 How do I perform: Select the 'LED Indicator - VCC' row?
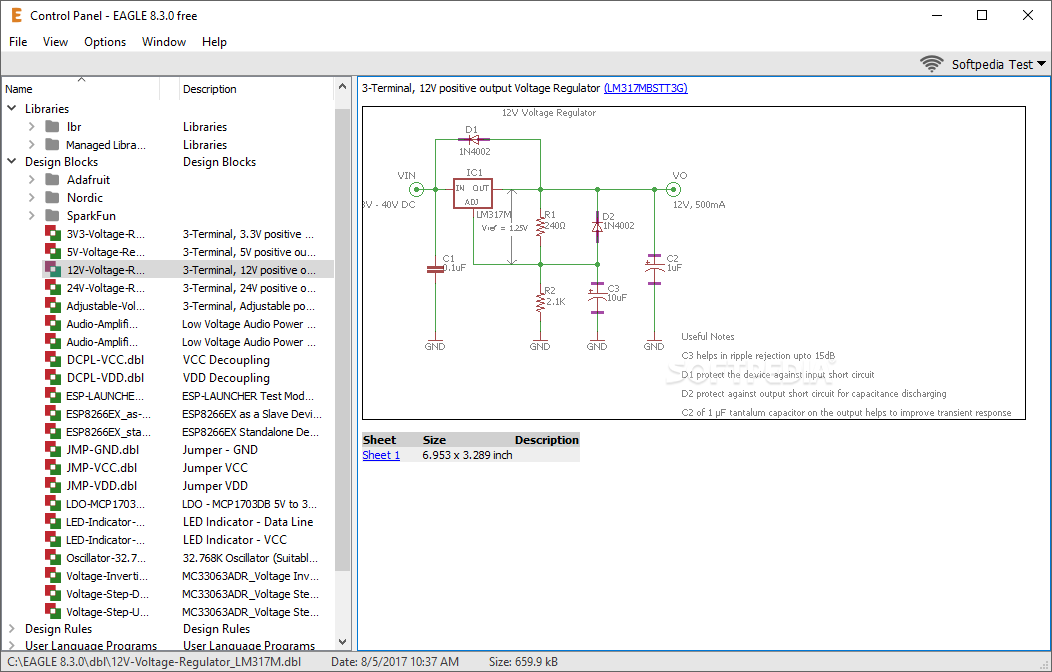[x=234, y=539]
